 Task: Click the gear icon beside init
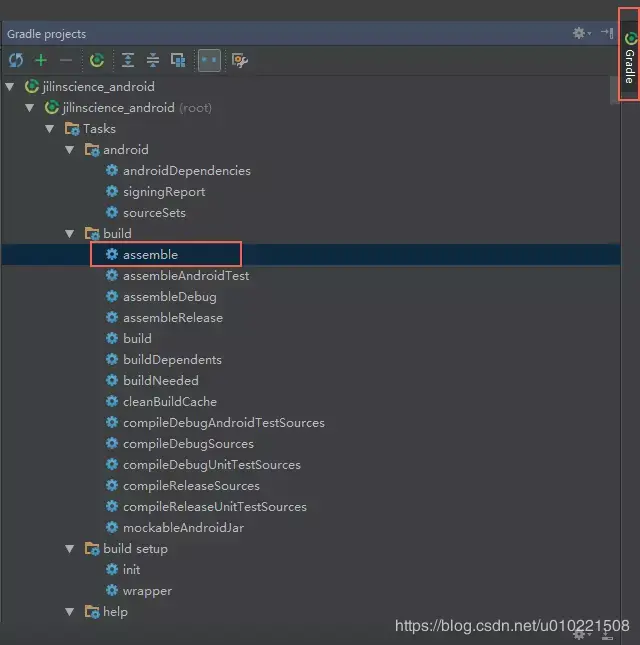[111, 569]
